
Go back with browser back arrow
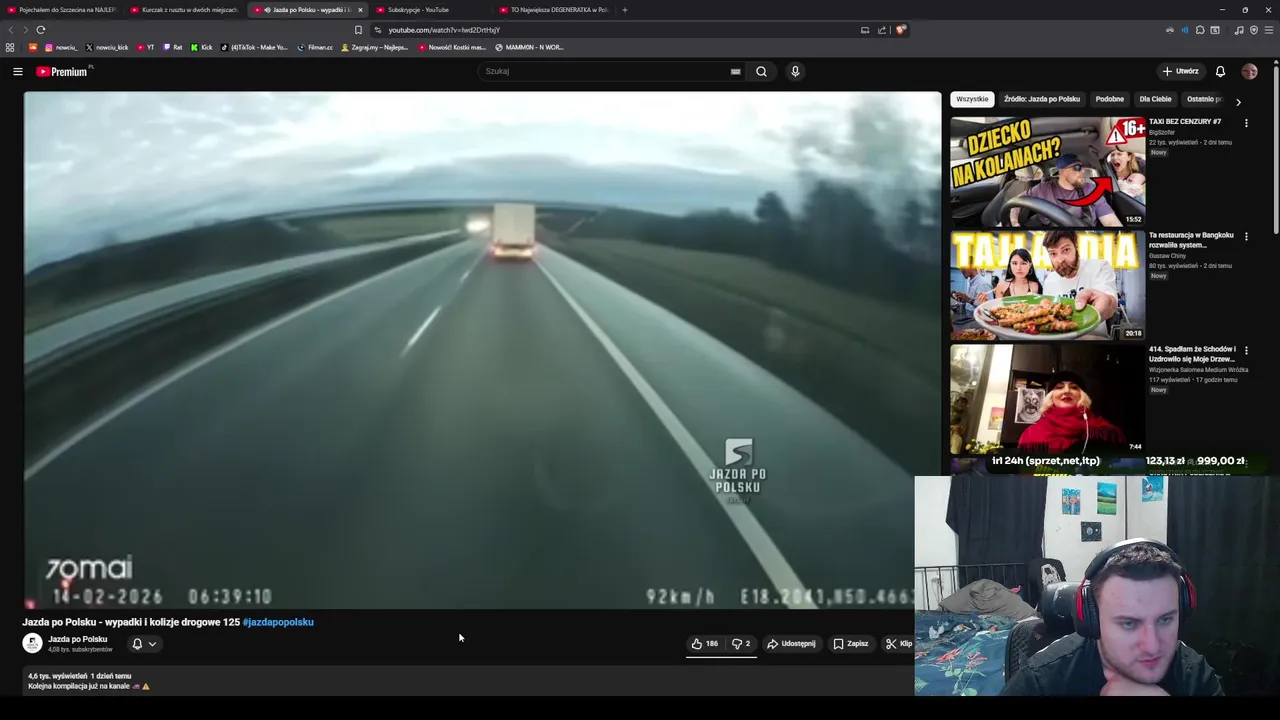(11, 30)
